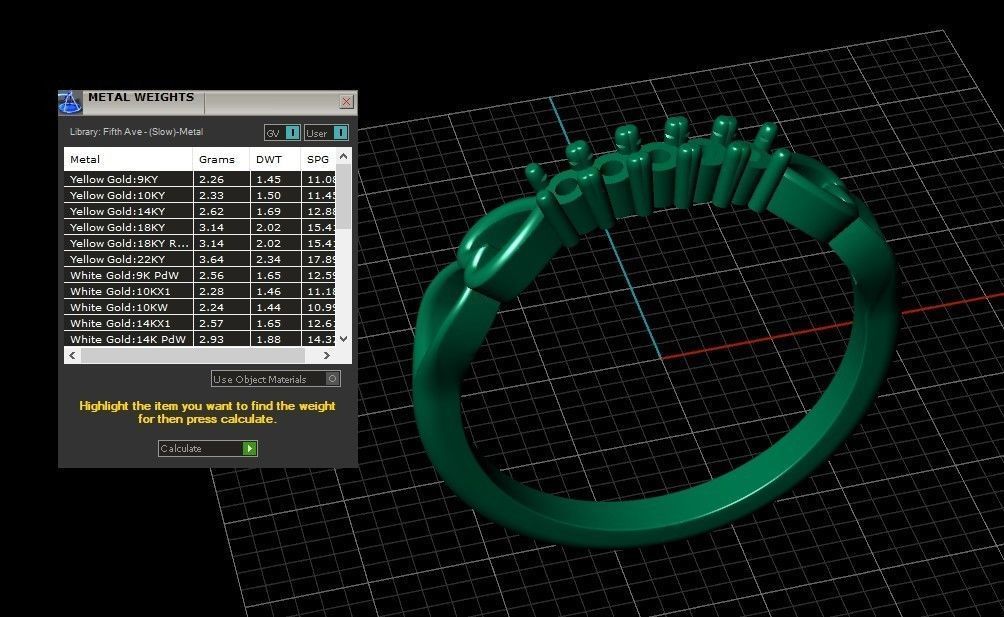Click the Library: Fifth Ave - (Slow)-Metal label
This screenshot has width=1004, height=617.
[x=136, y=132]
